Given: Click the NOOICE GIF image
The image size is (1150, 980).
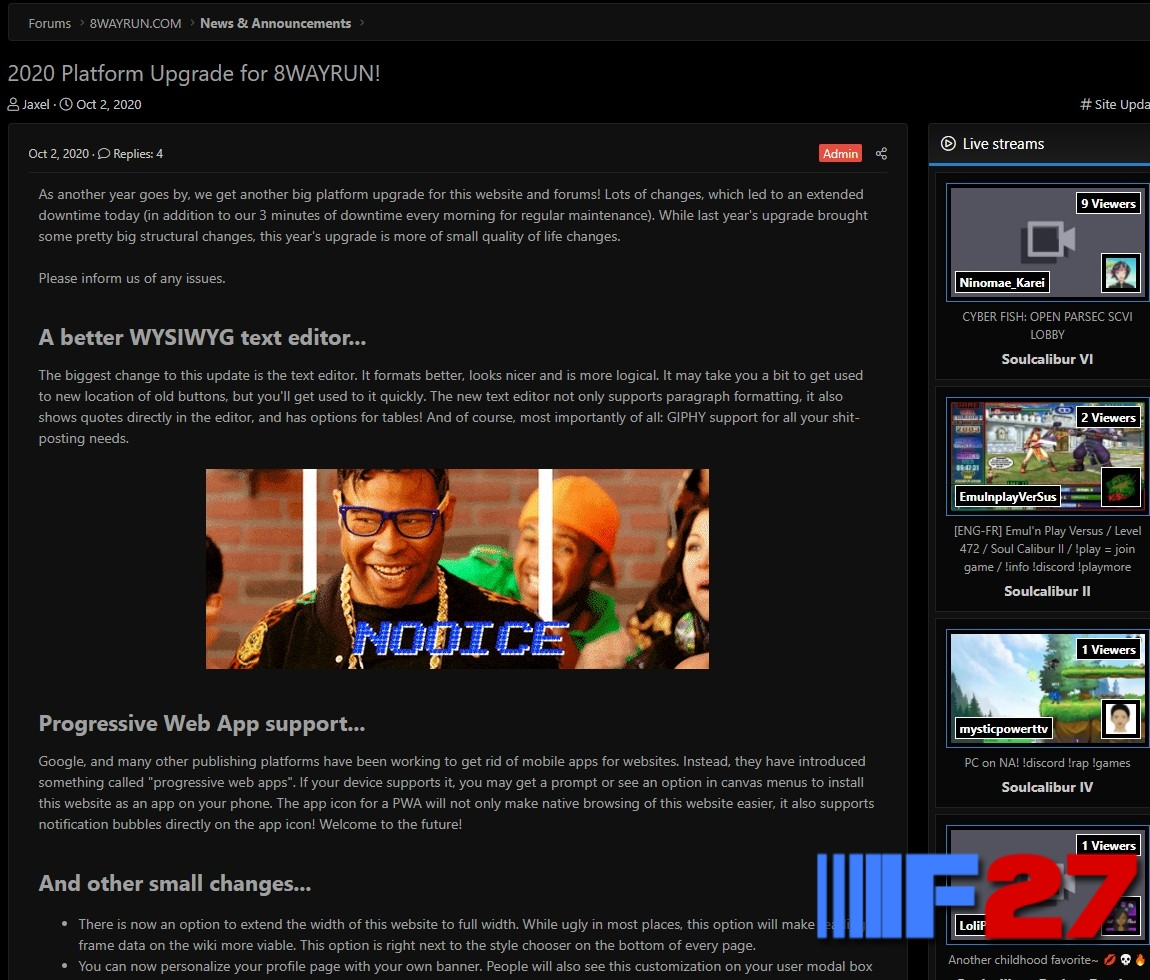Looking at the screenshot, I should [457, 568].
